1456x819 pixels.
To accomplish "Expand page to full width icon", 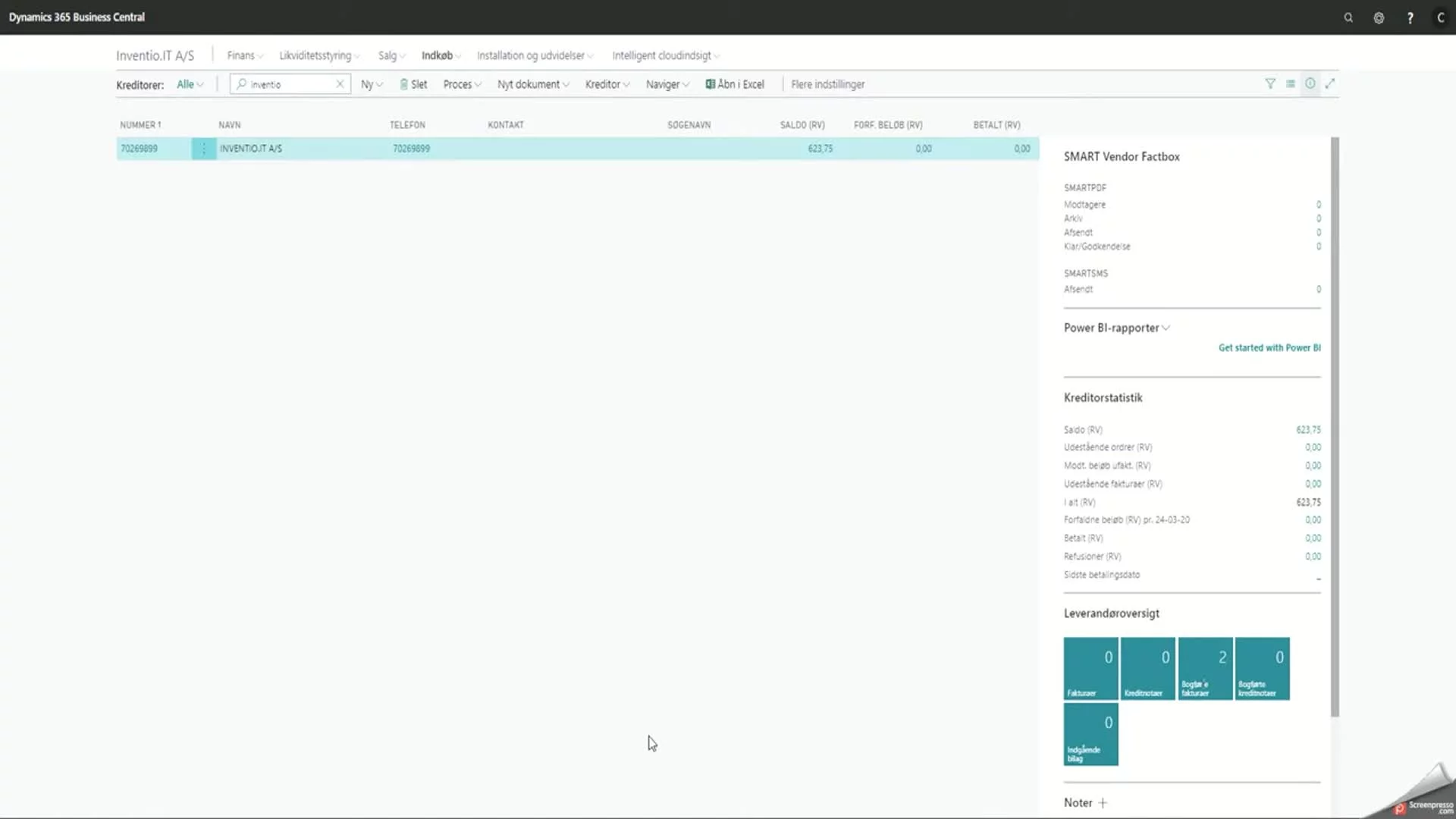I will point(1329,83).
